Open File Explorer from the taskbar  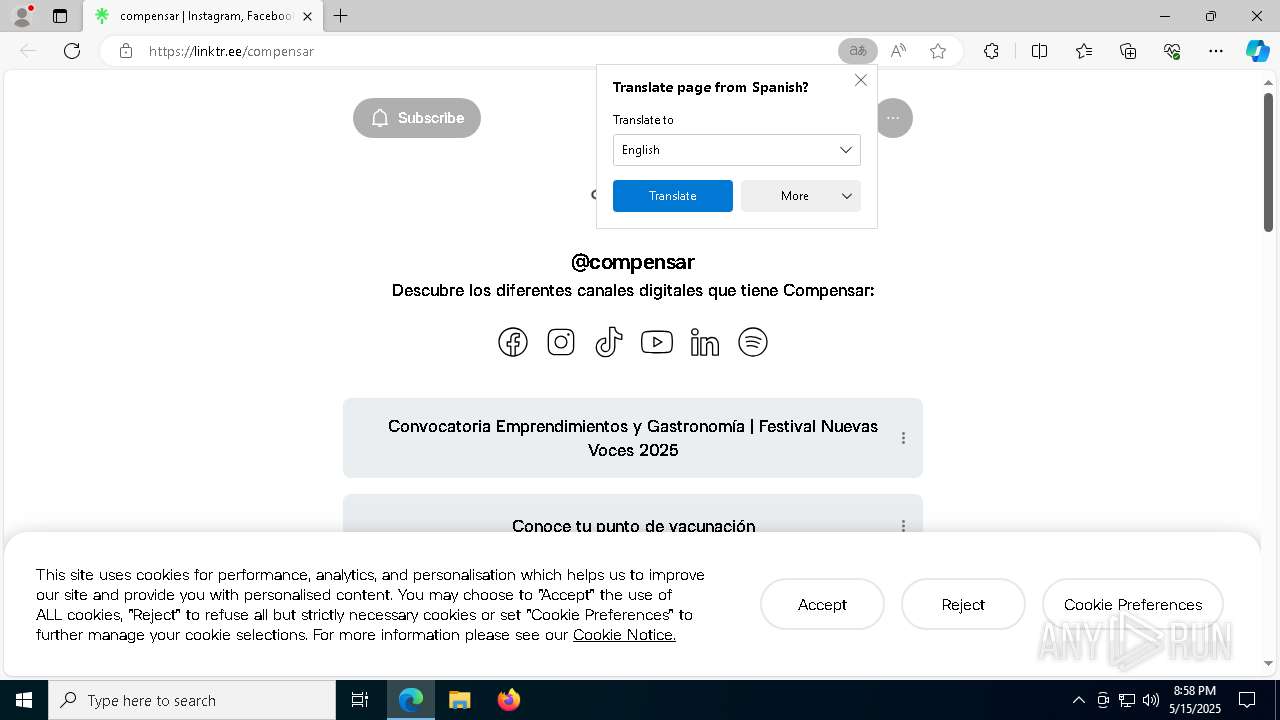point(459,700)
